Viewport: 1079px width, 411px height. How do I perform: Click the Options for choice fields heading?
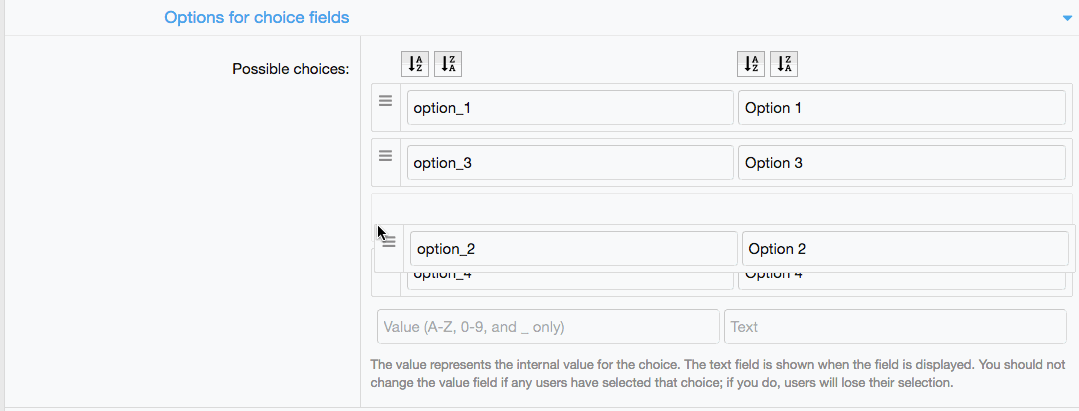click(257, 17)
